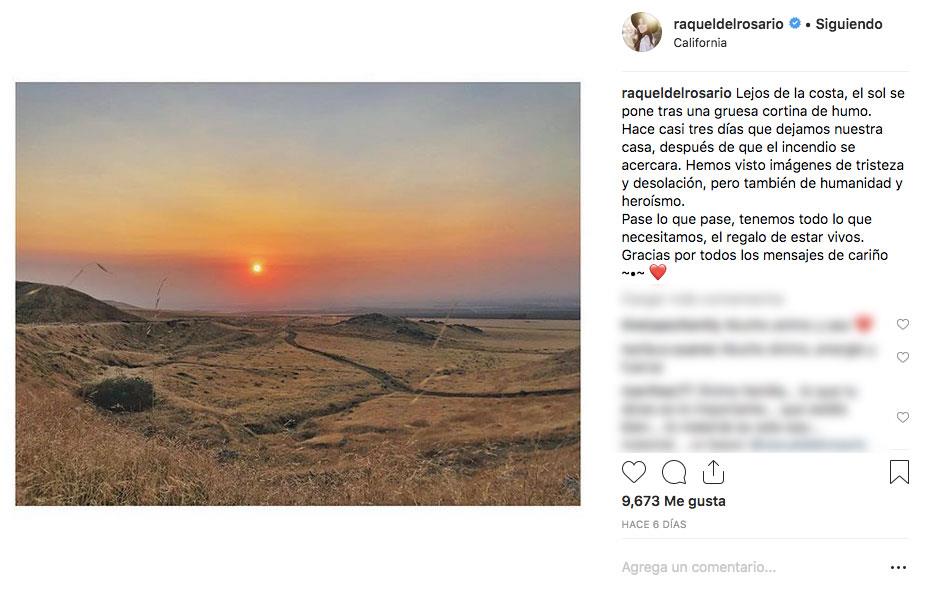
Task: Like the second comment with its heart
Action: click(903, 357)
